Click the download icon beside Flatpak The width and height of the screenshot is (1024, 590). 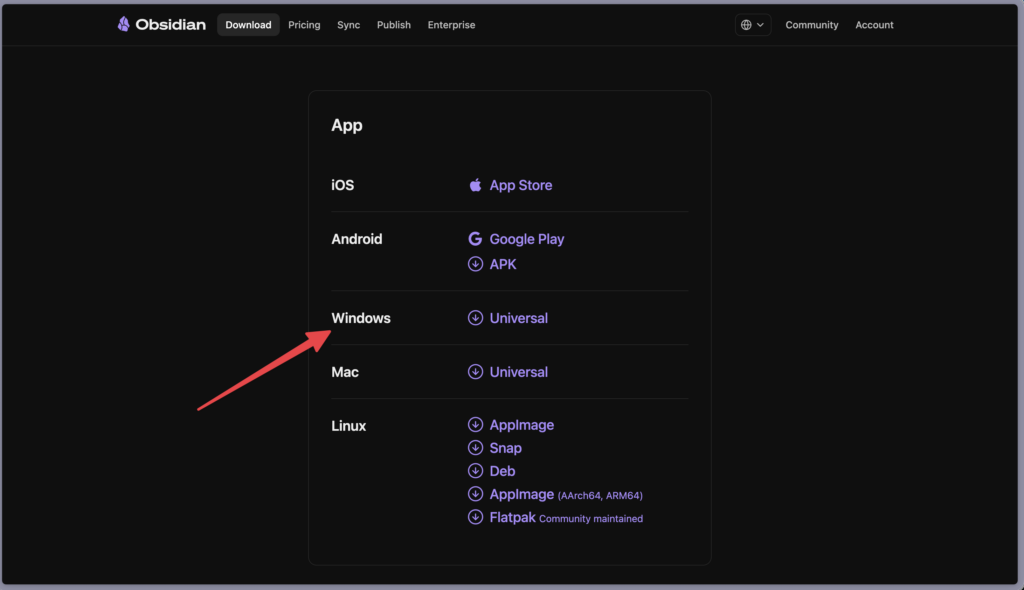pyautogui.click(x=475, y=517)
